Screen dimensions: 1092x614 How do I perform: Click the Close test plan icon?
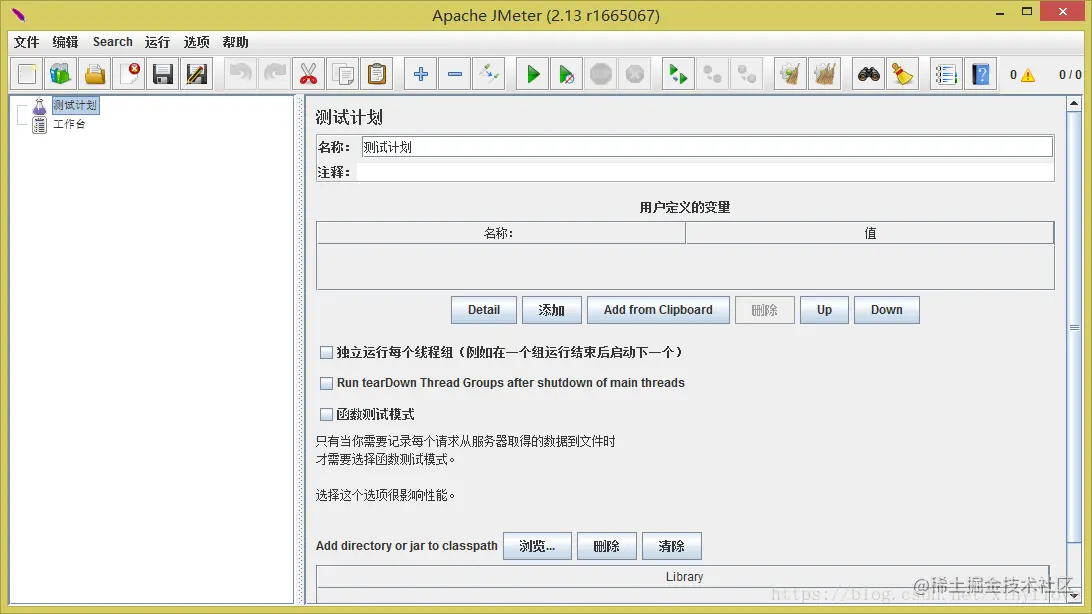click(129, 74)
